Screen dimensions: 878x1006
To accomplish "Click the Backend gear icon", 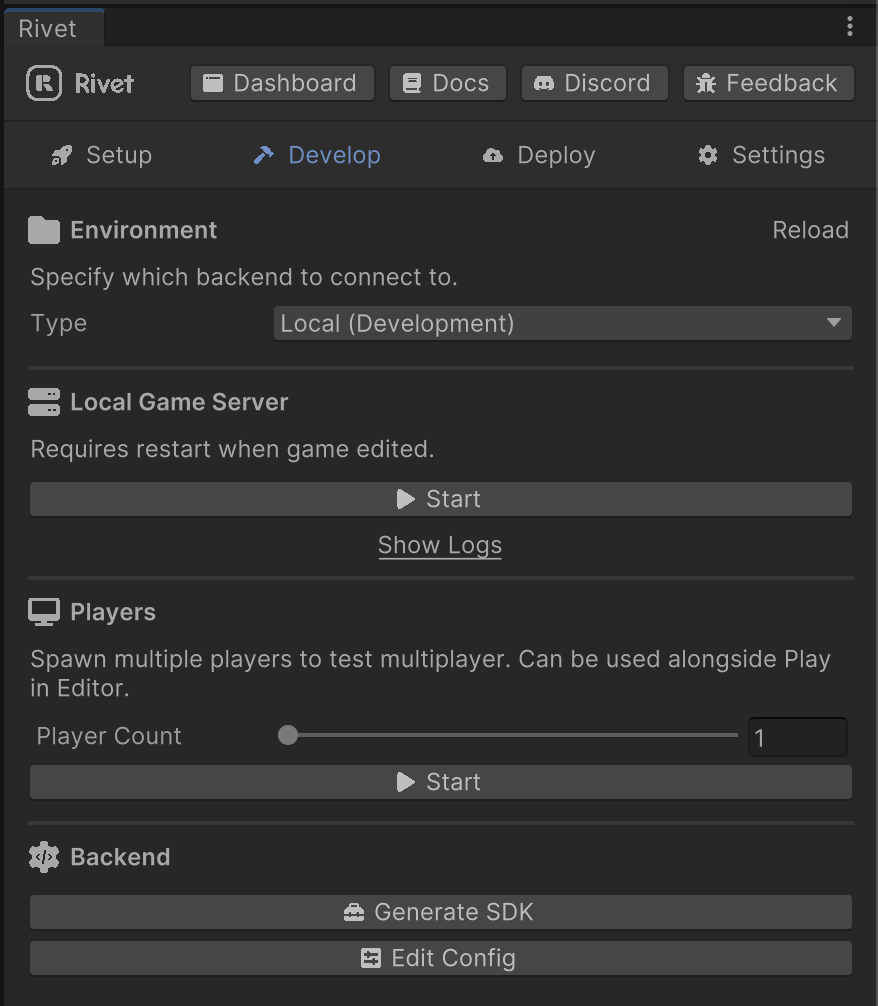I will 44,857.
